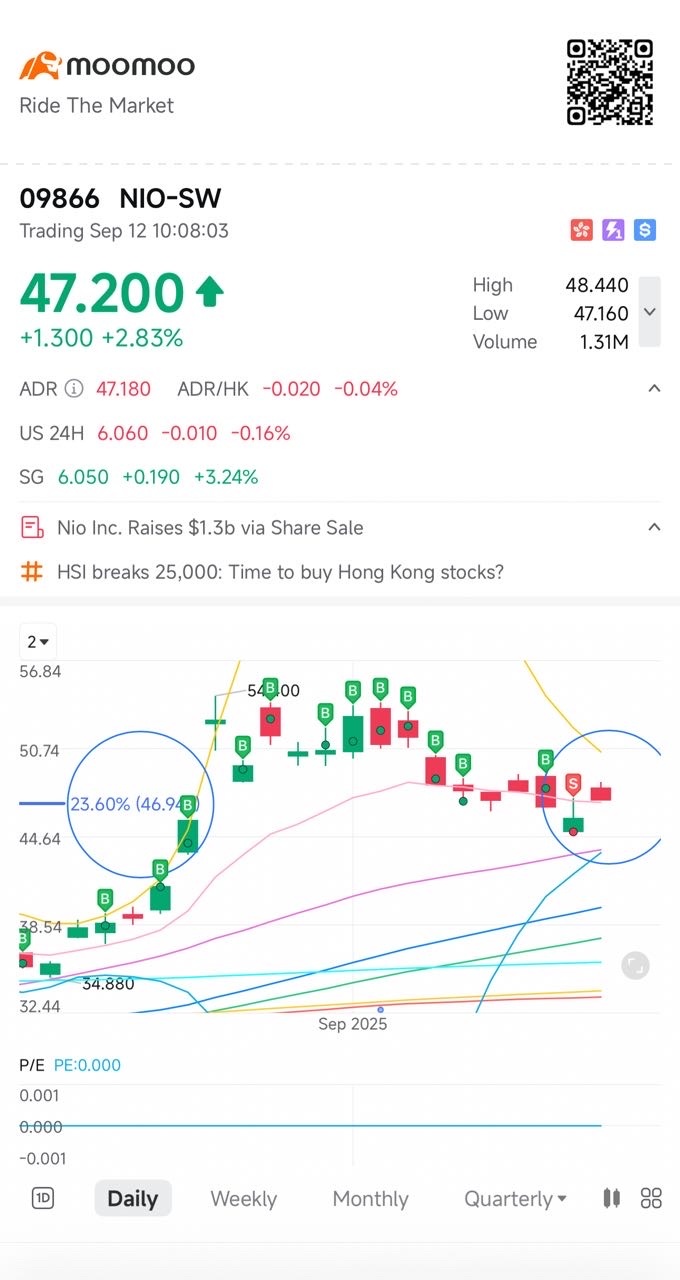Viewport: 680px width, 1280px height.
Task: Open the QR code image
Action: [x=610, y=82]
